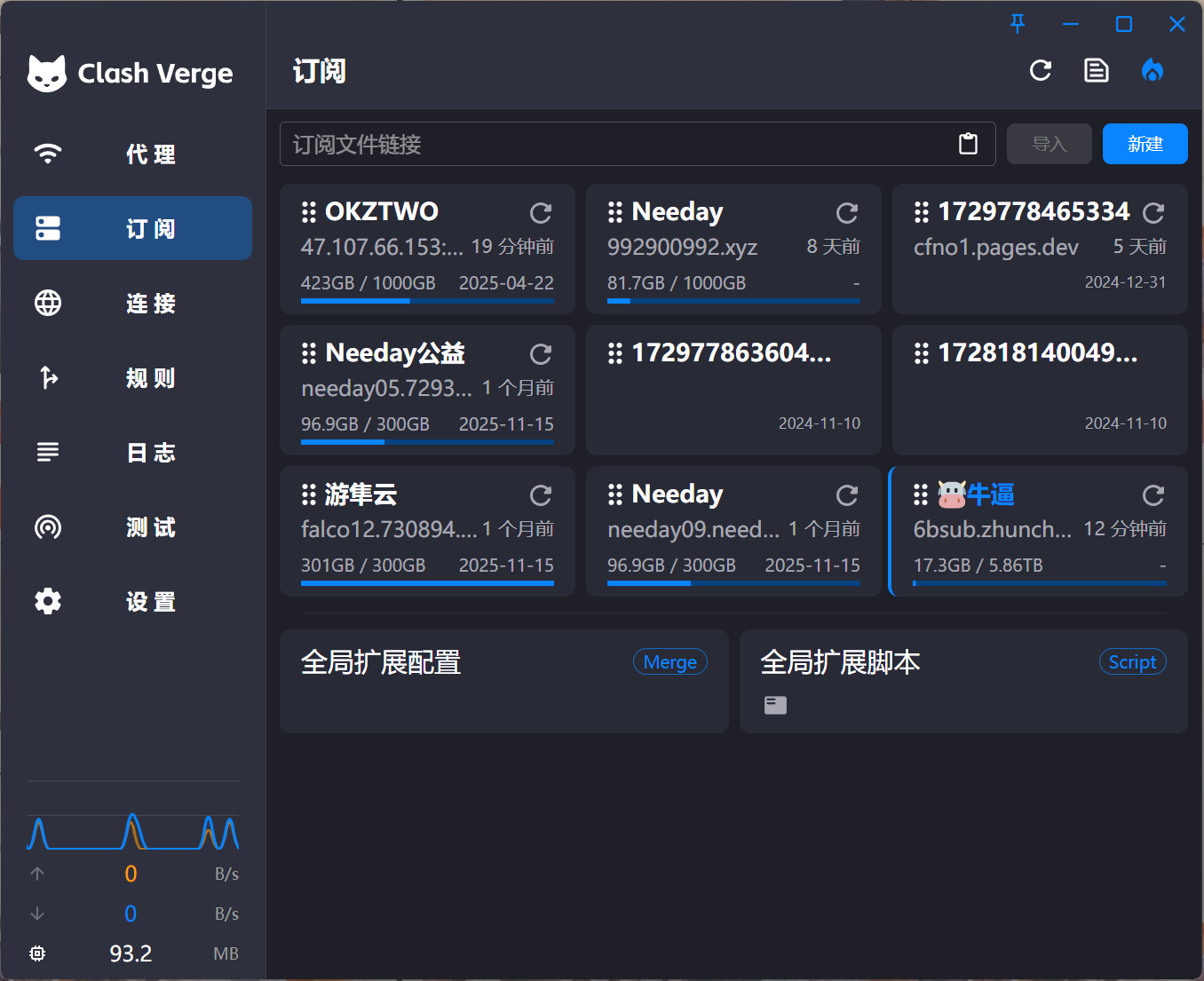Select the 172818140049... subscription card
1204x981 pixels.
1040,390
